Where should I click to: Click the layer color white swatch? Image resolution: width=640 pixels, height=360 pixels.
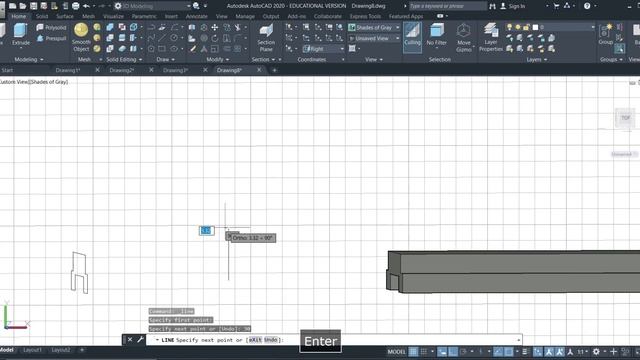[x=535, y=27]
